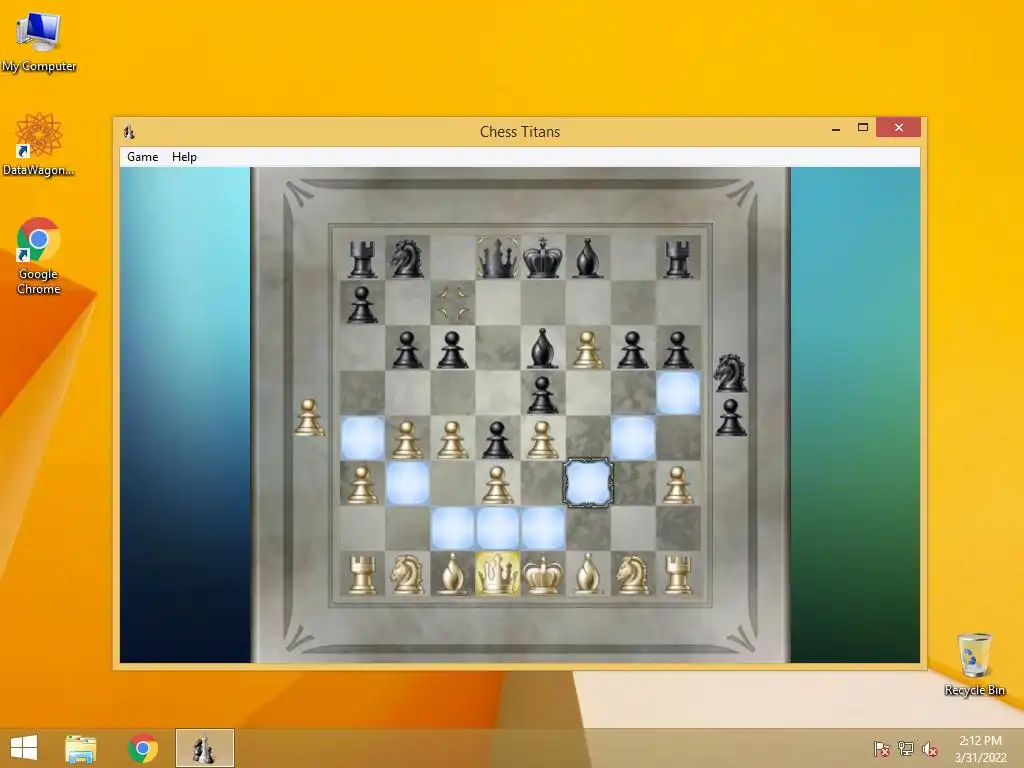Pick the white knight on g1
Screen dimensions: 1024x768
click(x=632, y=575)
